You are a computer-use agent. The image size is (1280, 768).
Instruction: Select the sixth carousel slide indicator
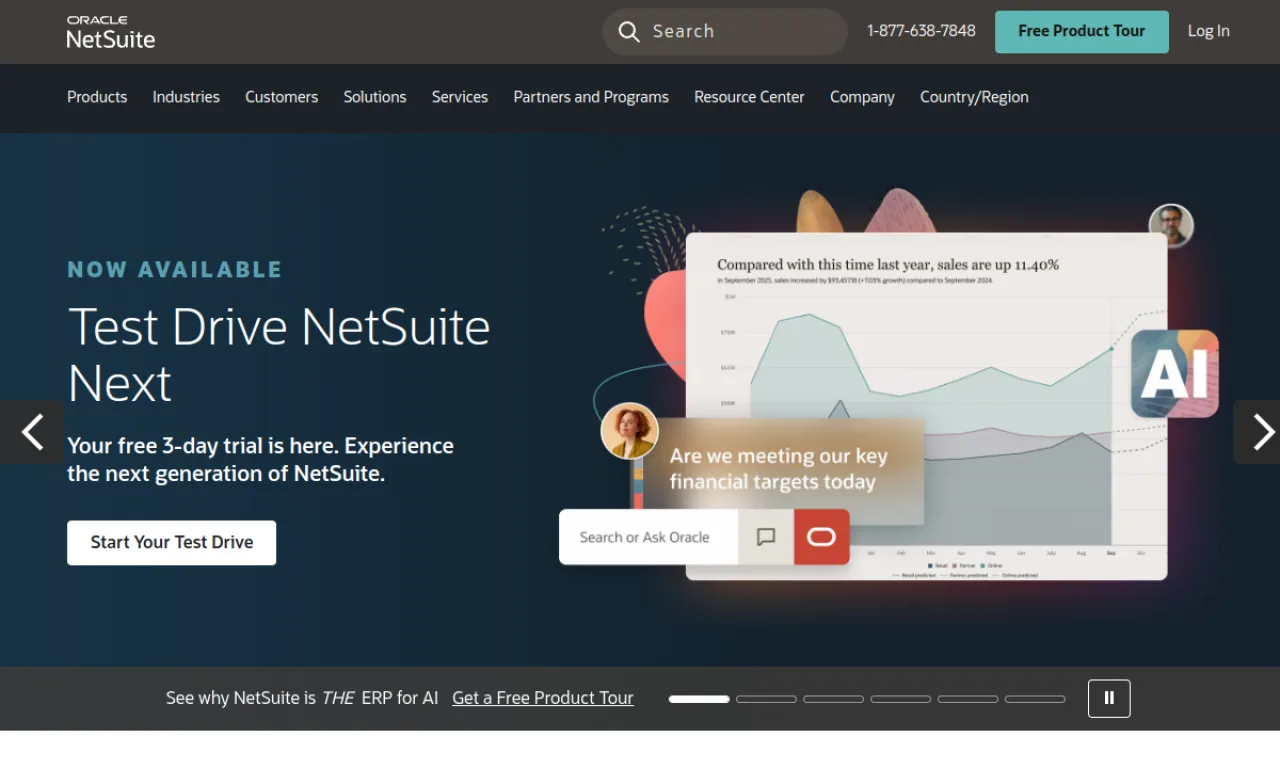click(x=1035, y=699)
